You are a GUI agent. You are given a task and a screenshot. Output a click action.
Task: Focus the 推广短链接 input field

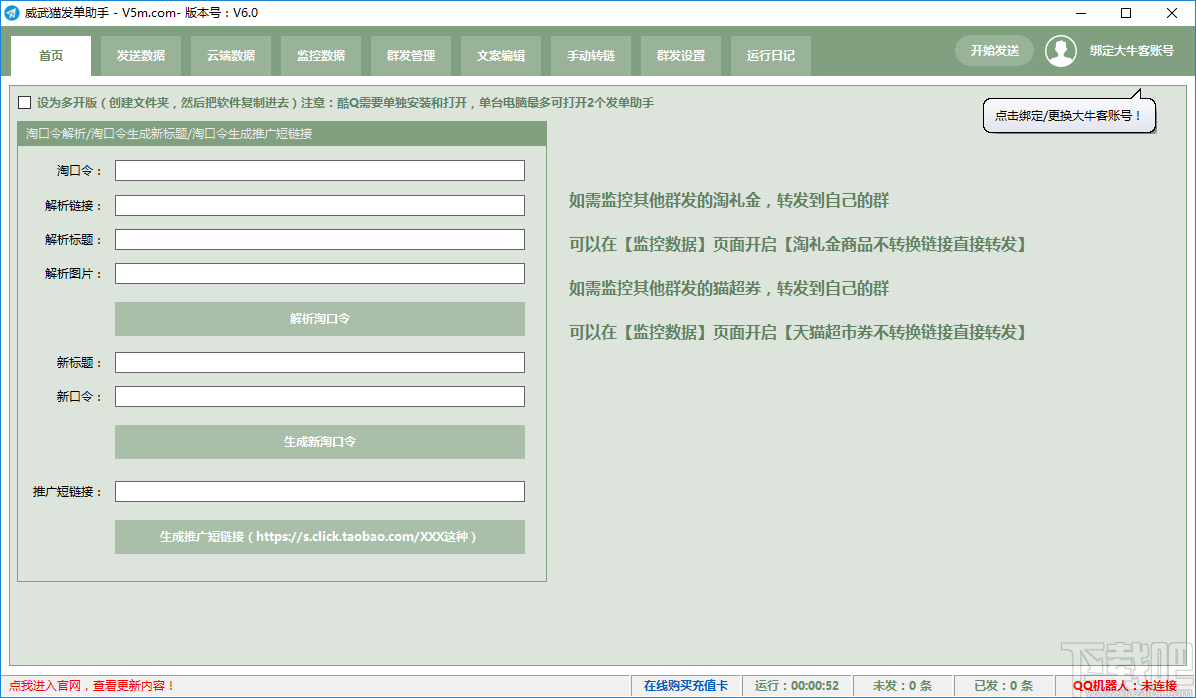[320, 491]
